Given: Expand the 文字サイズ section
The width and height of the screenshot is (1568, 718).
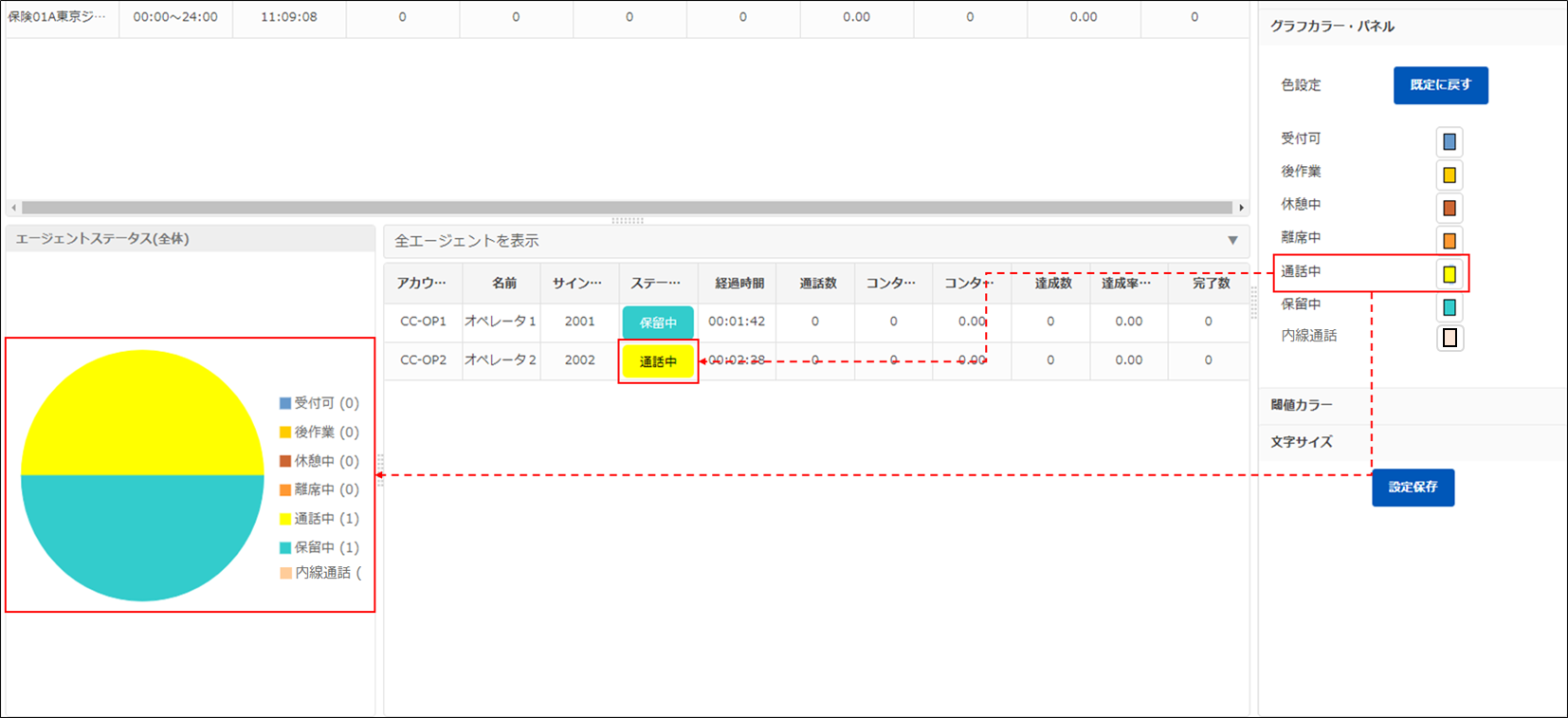Looking at the screenshot, I should (1302, 442).
